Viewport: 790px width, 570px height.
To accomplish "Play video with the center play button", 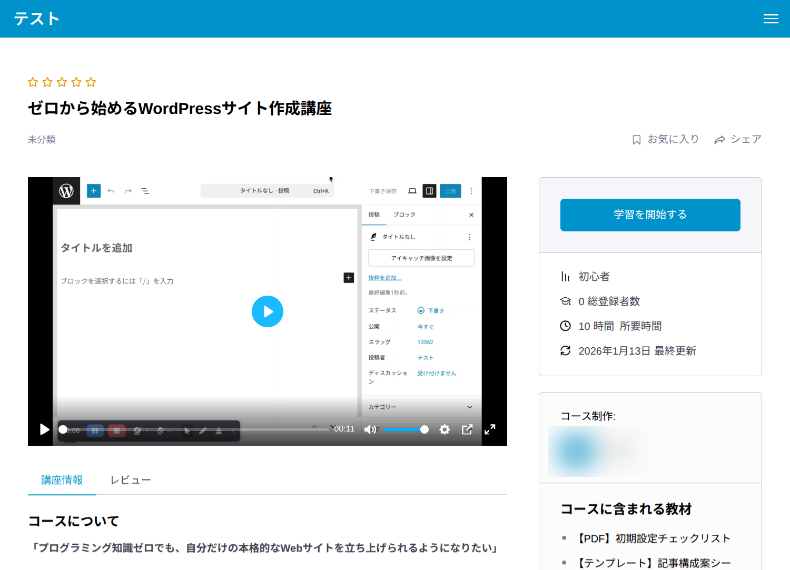I will (x=267, y=311).
